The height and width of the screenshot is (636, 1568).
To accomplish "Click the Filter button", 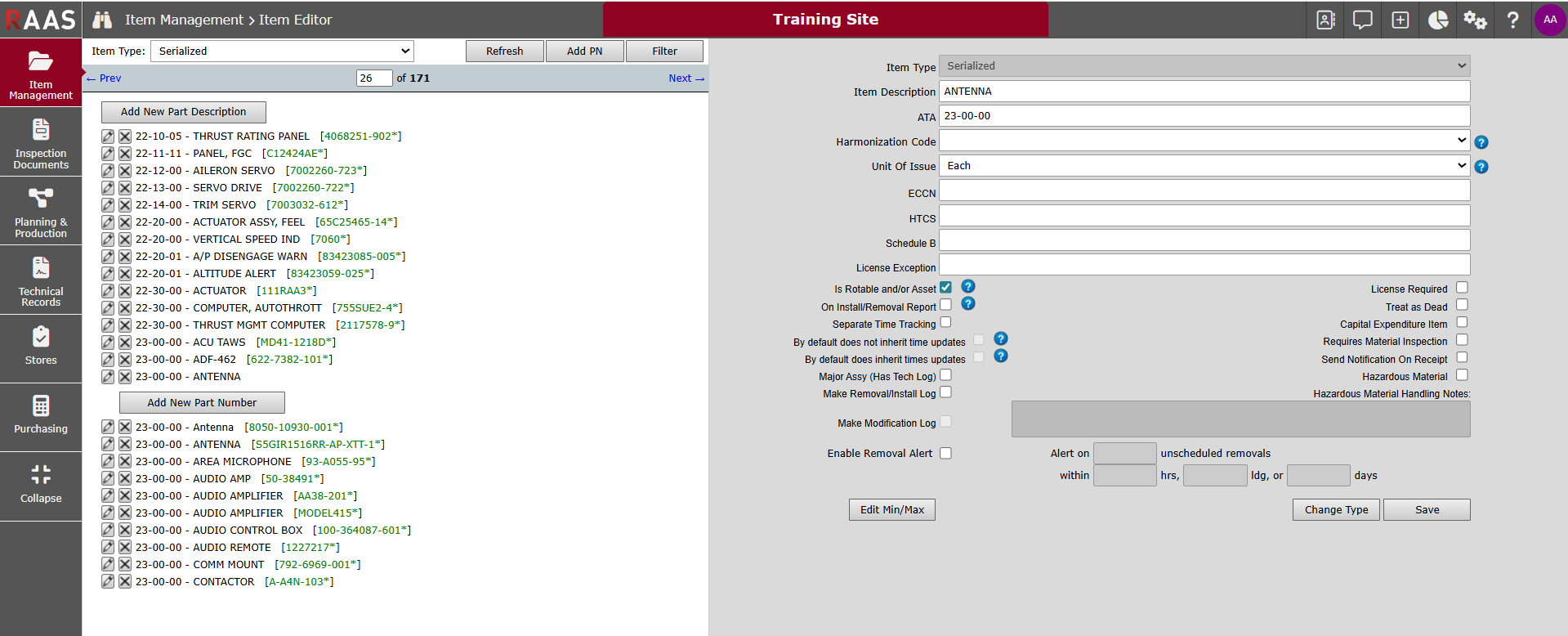I will point(664,51).
